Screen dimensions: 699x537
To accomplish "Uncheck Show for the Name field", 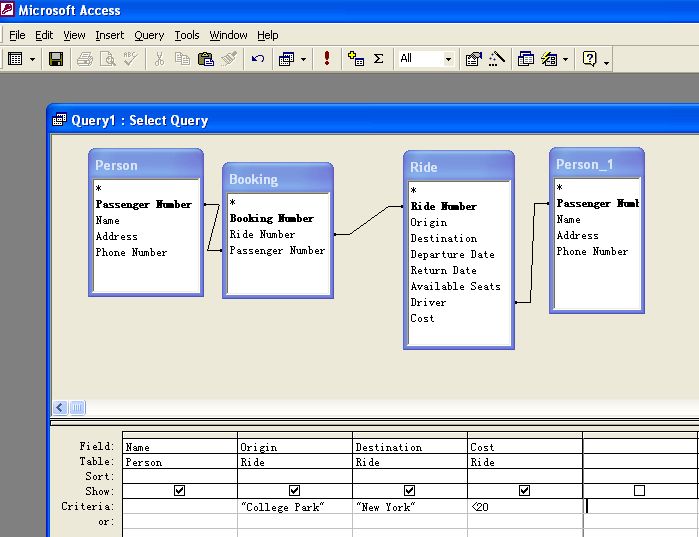I will click(x=180, y=491).
